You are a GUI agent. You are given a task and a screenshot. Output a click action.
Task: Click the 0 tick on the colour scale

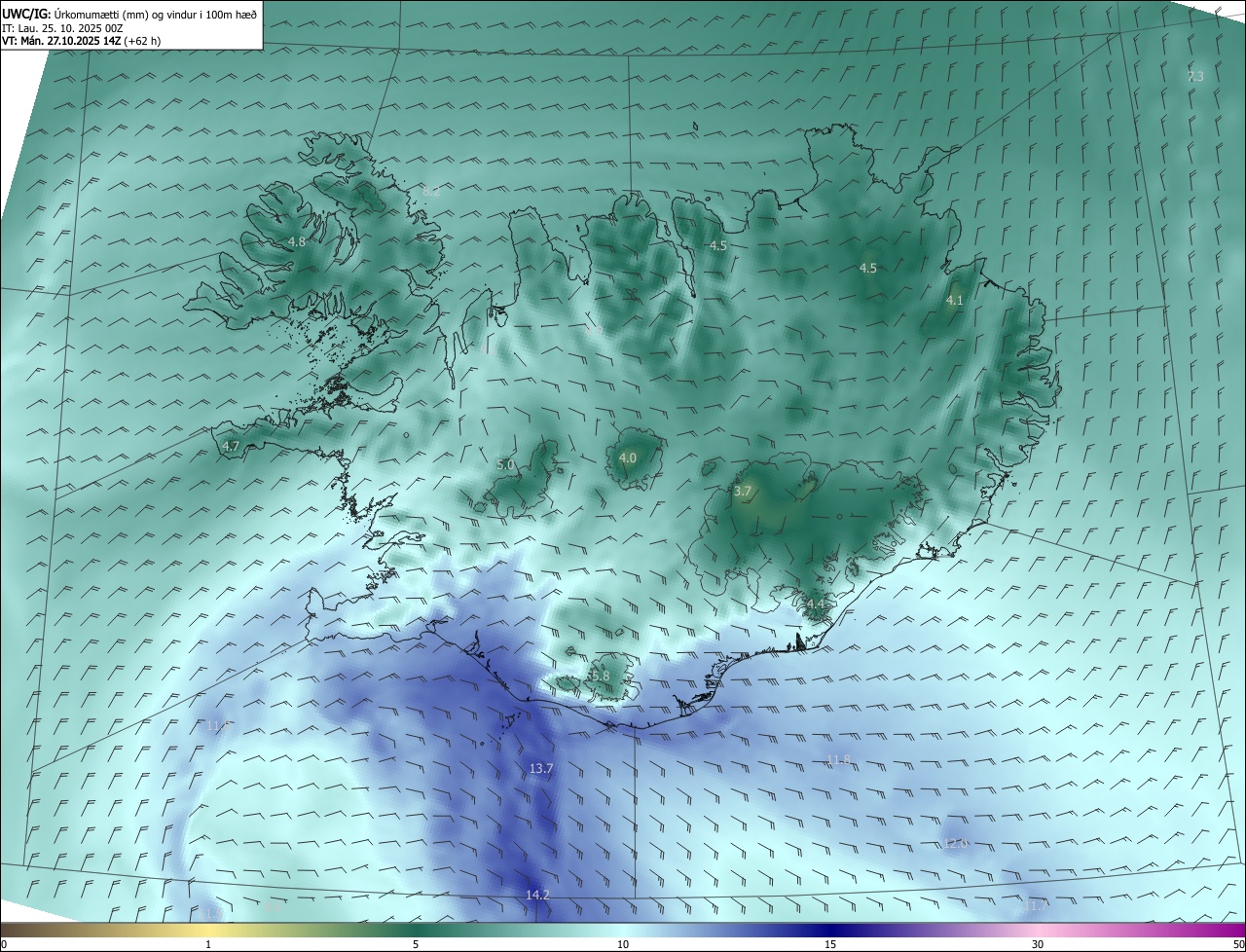click(4, 944)
